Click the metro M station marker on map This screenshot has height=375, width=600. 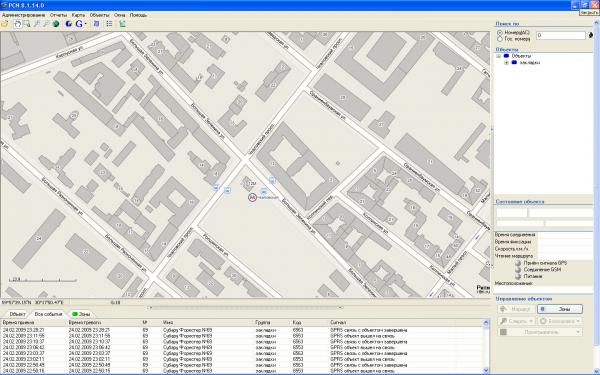tap(252, 197)
